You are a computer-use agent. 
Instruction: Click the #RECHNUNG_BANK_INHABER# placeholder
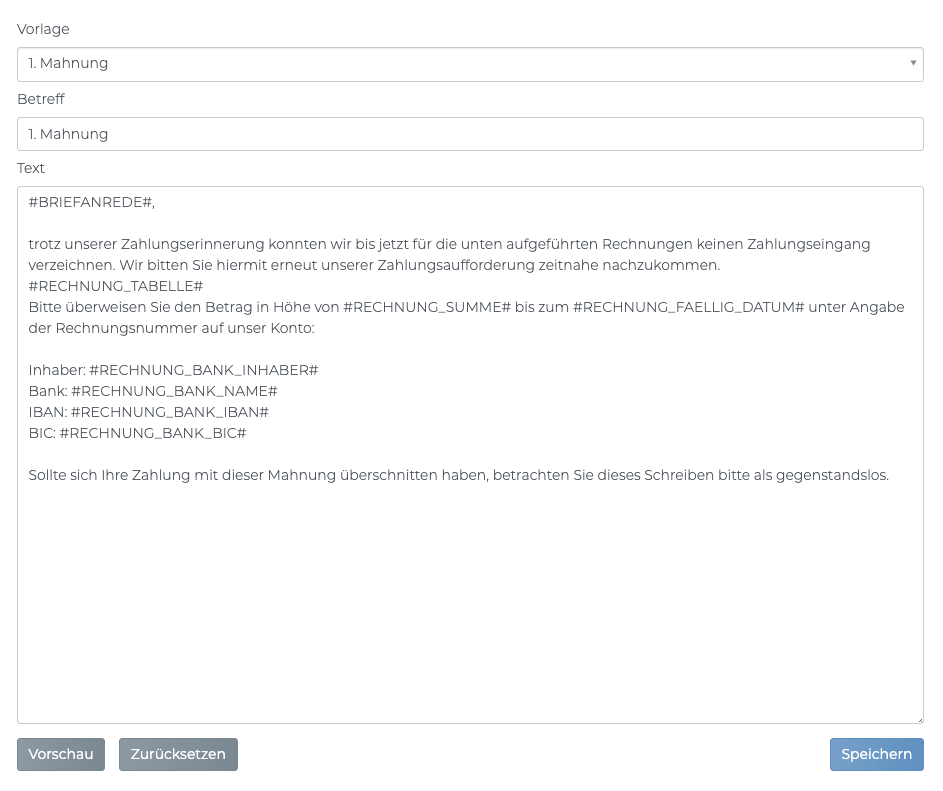tap(203, 370)
